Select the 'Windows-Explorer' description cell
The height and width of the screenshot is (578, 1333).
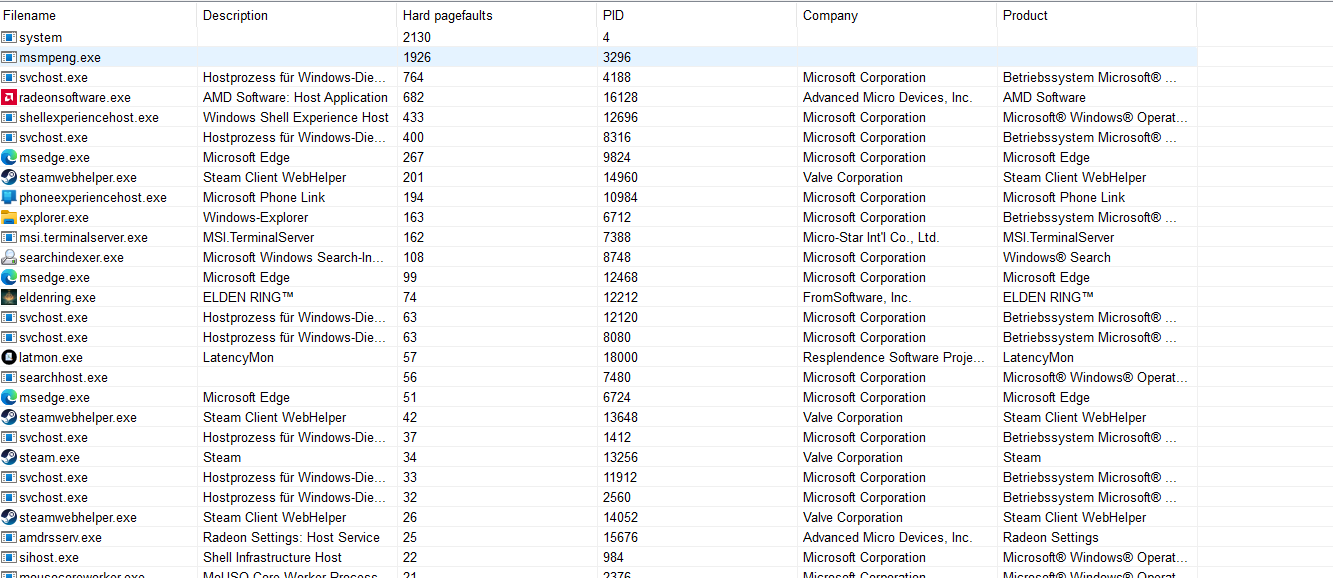pyautogui.click(x=256, y=217)
